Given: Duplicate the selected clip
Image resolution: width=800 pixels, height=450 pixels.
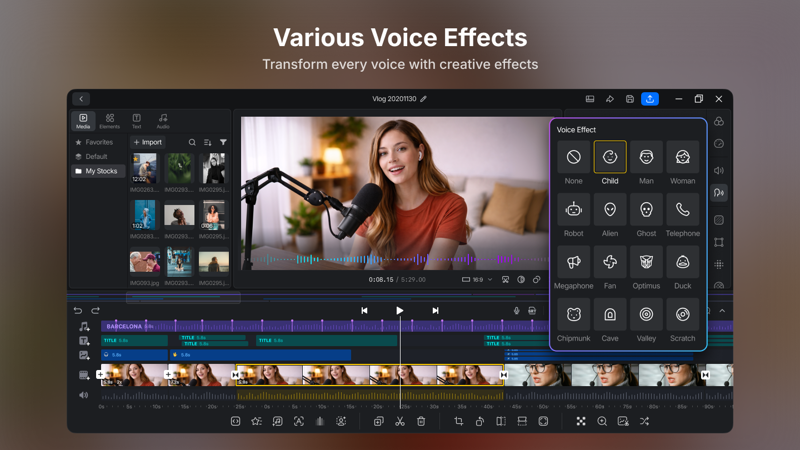Looking at the screenshot, I should [x=379, y=421].
